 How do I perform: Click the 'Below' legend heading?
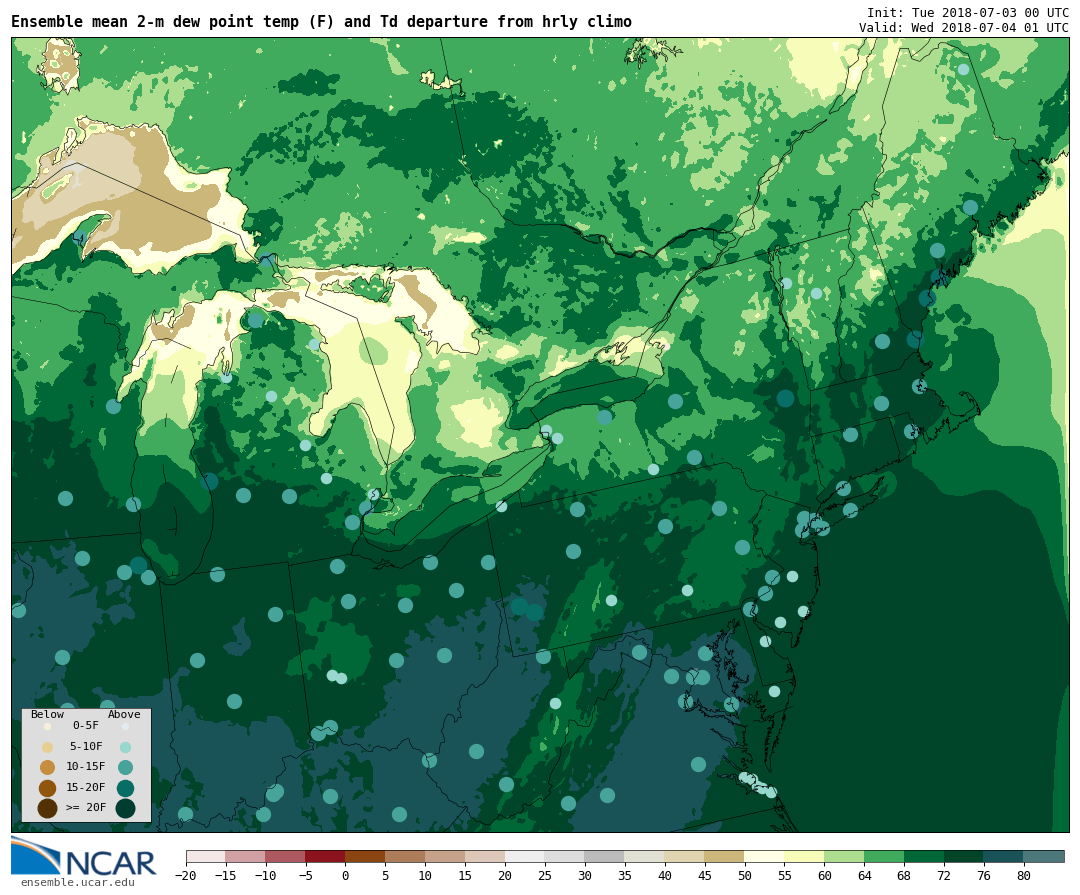coord(48,714)
